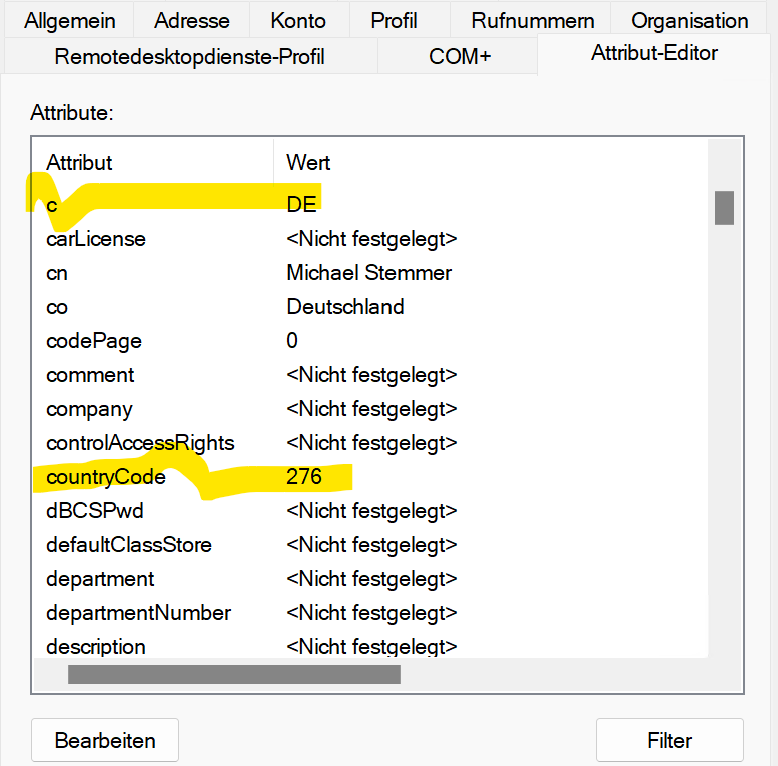778x766 pixels.
Task: Pick the department attribute row
Action: [x=100, y=579]
